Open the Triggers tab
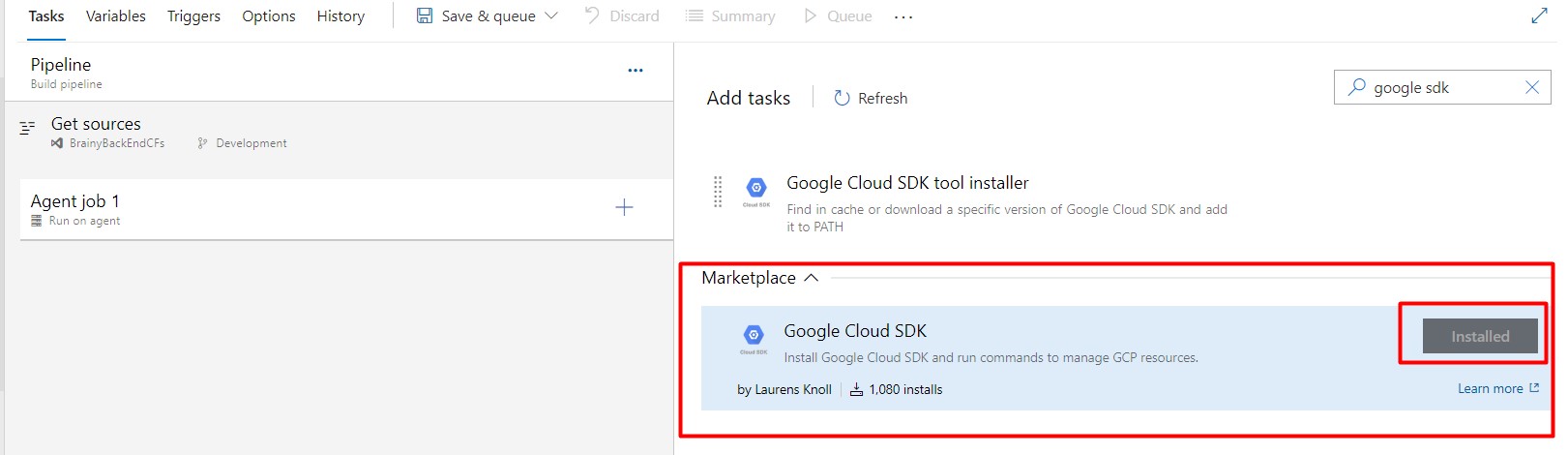 [193, 16]
